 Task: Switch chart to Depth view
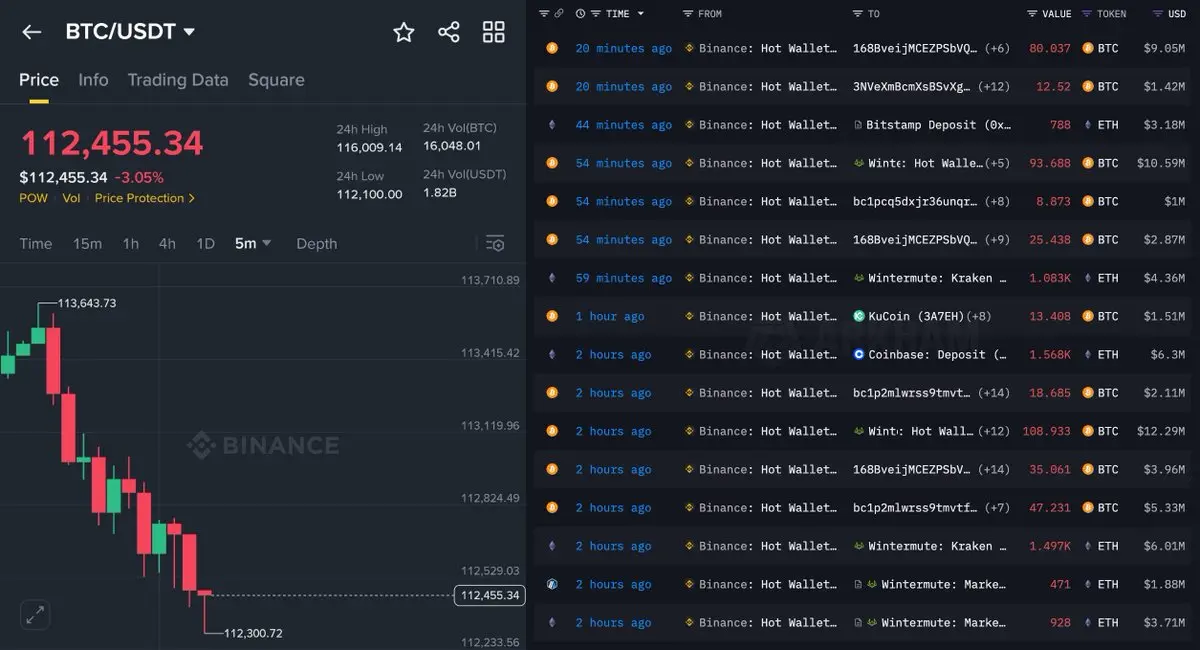click(316, 243)
